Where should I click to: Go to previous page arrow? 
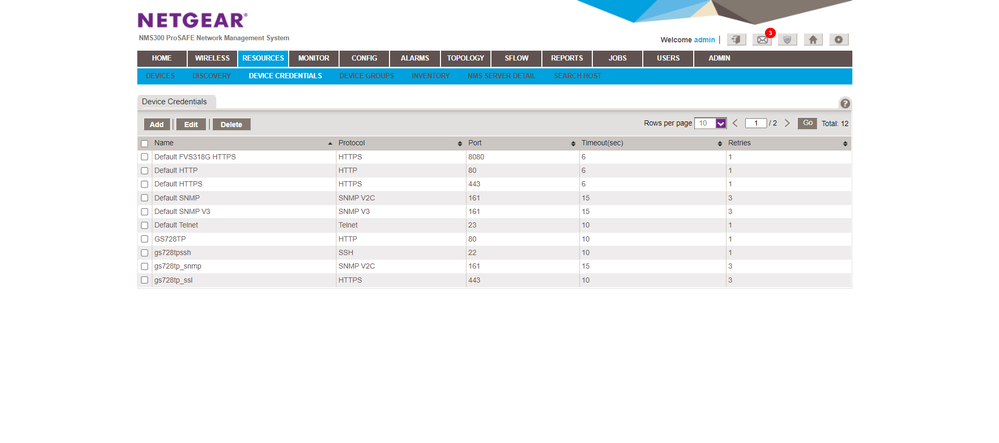735,123
